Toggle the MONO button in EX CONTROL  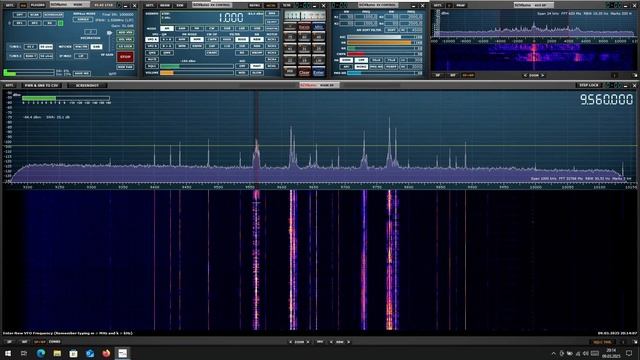(361, 67)
